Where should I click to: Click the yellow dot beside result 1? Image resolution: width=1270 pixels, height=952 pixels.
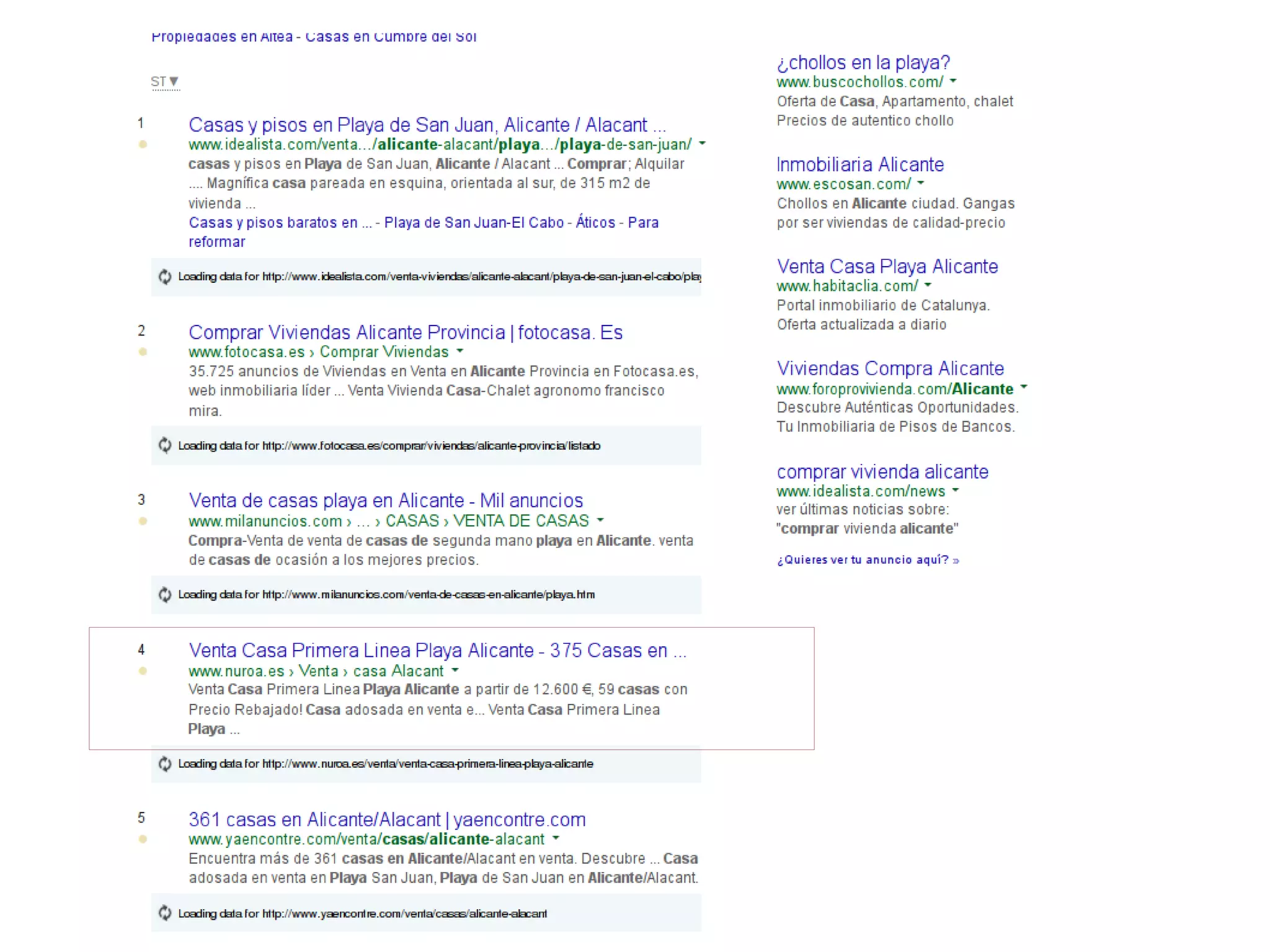tap(143, 145)
